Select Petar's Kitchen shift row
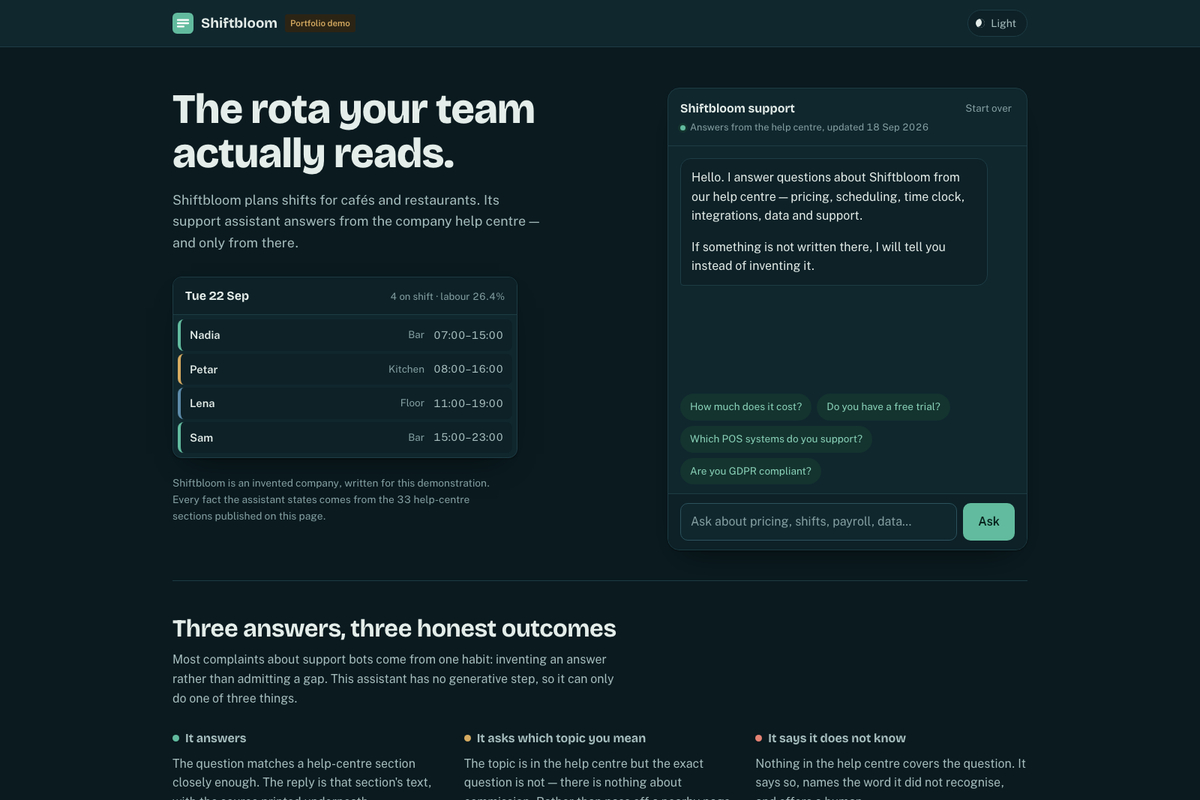The image size is (1200, 800). click(x=345, y=369)
